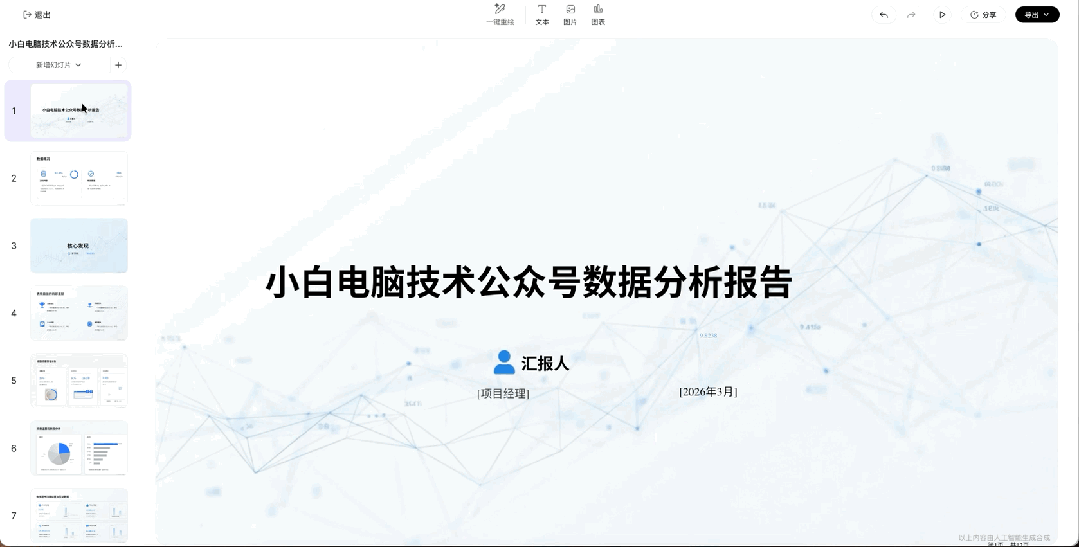Image resolution: width=1079 pixels, height=547 pixels.
Task: Select the [项目经理] placeholder text
Action: (503, 394)
